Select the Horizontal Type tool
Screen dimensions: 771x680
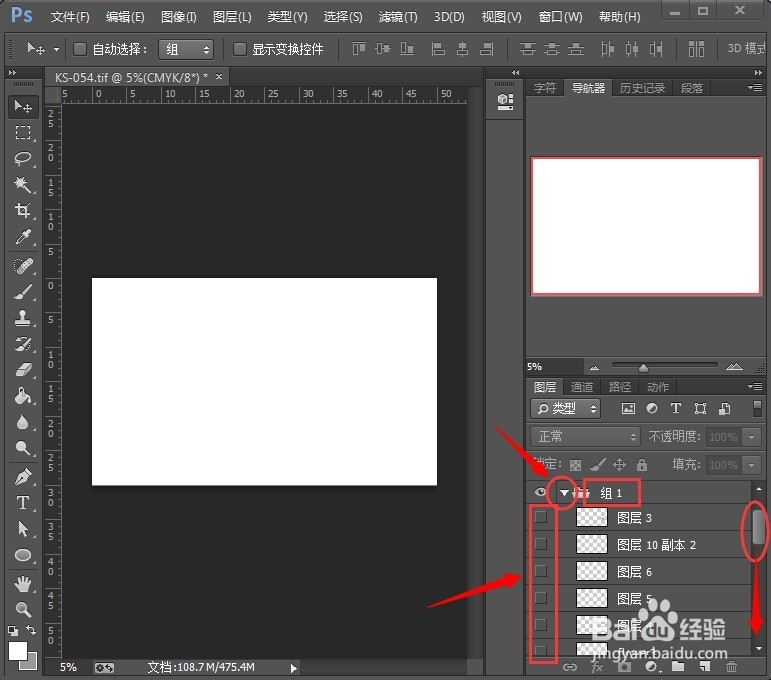coord(23,503)
